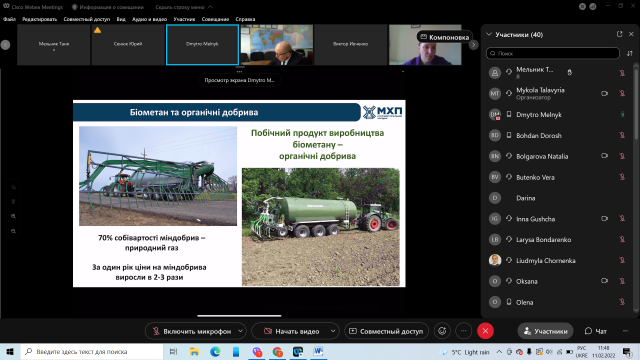Pop out the participants panel
The width and height of the screenshot is (640, 360).
(620, 34)
